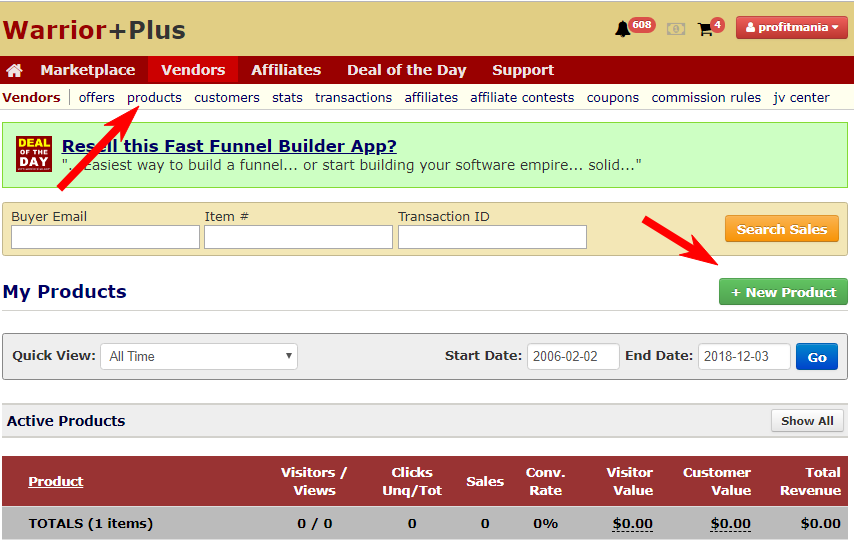Go to the home icon
Screen dimensions: 854x540
coord(14,70)
